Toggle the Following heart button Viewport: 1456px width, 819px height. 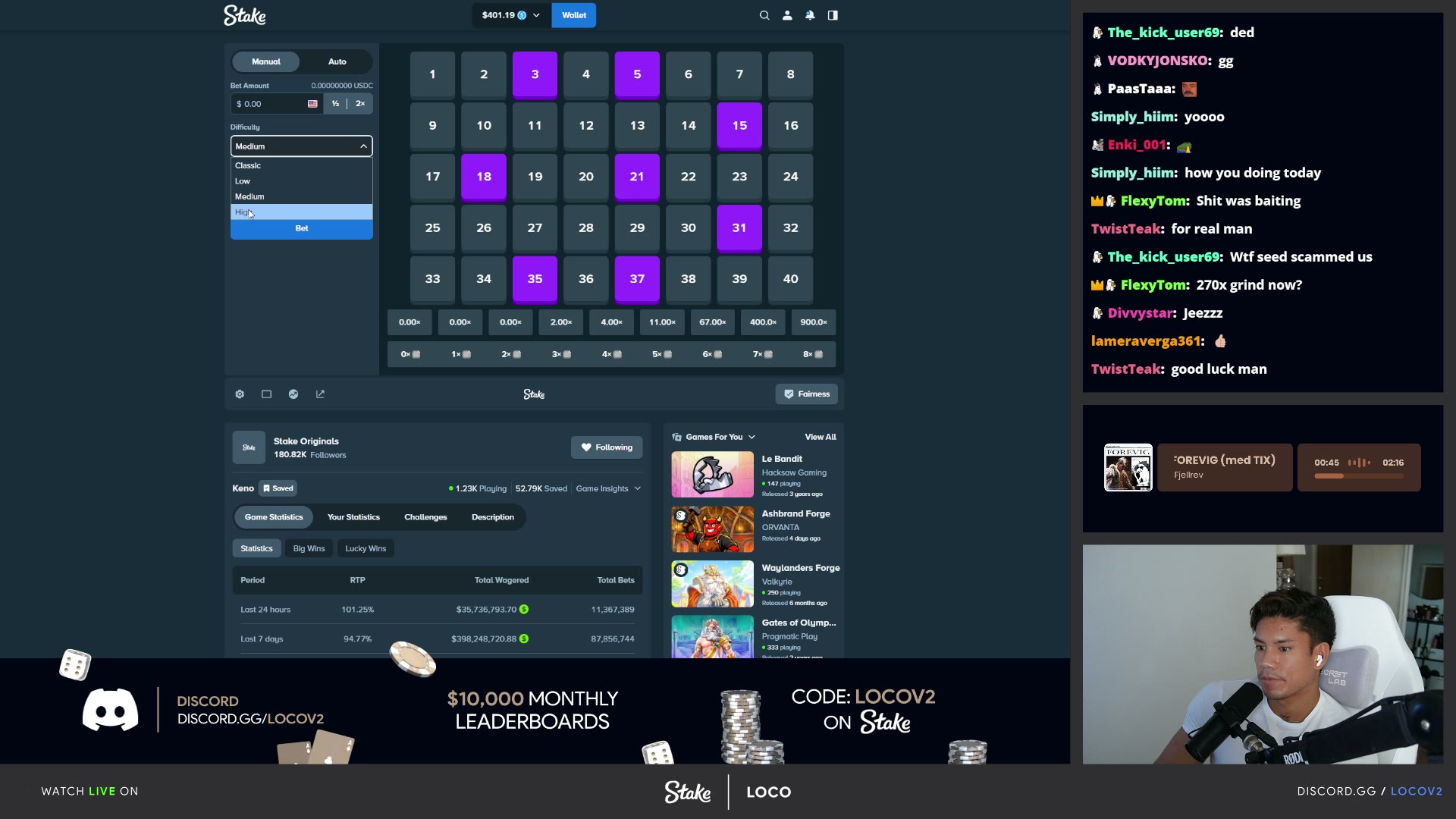(607, 447)
